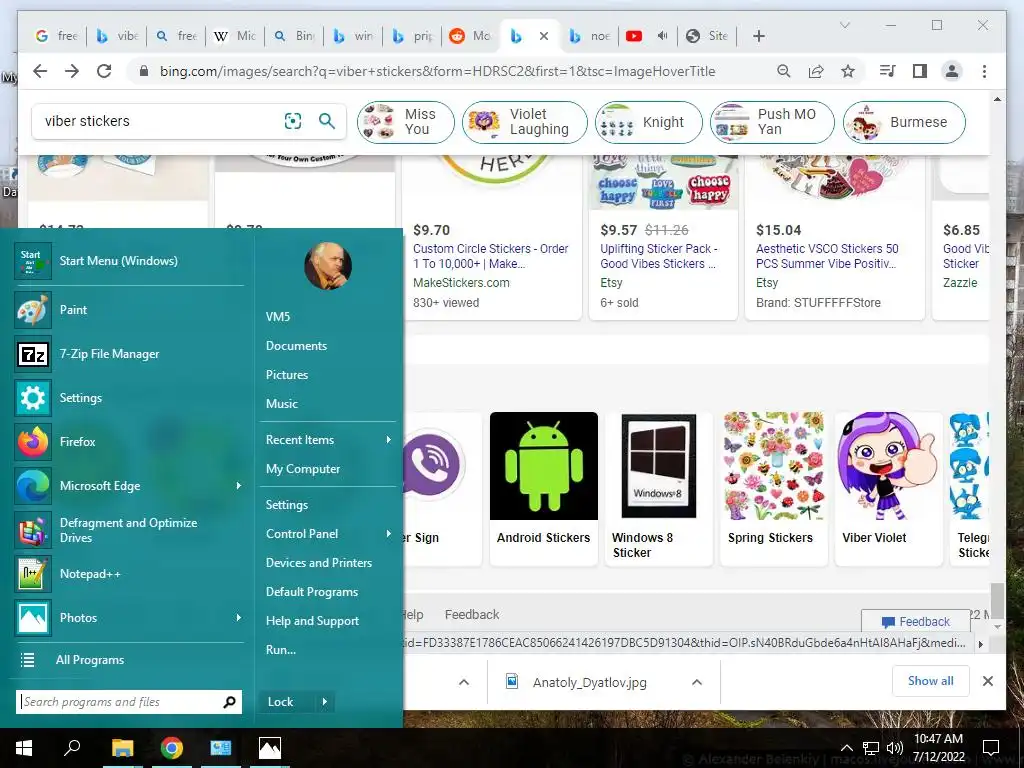Screen dimensions: 1024x768
Task: Expand Photos submenu arrow
Action: 238,618
